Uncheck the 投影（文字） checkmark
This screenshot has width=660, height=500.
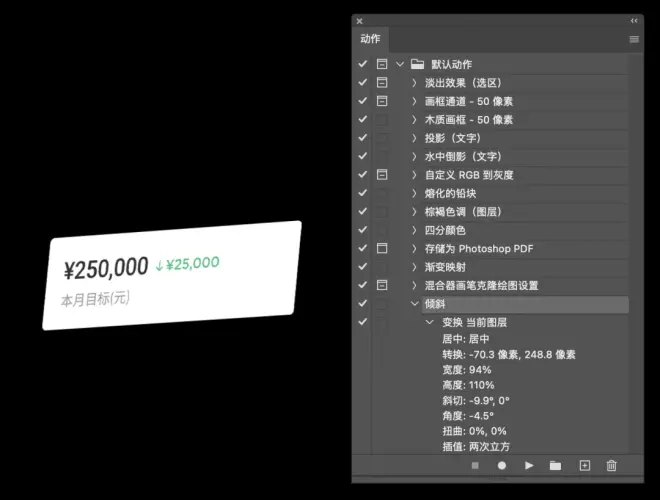tap(362, 138)
